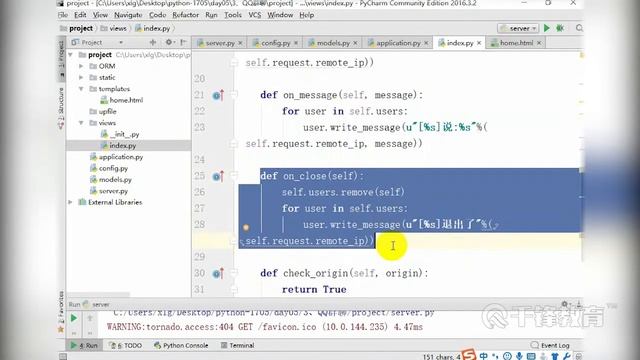Select the upfile folder in tree
Screen dimensions: 640x360
click(103, 111)
